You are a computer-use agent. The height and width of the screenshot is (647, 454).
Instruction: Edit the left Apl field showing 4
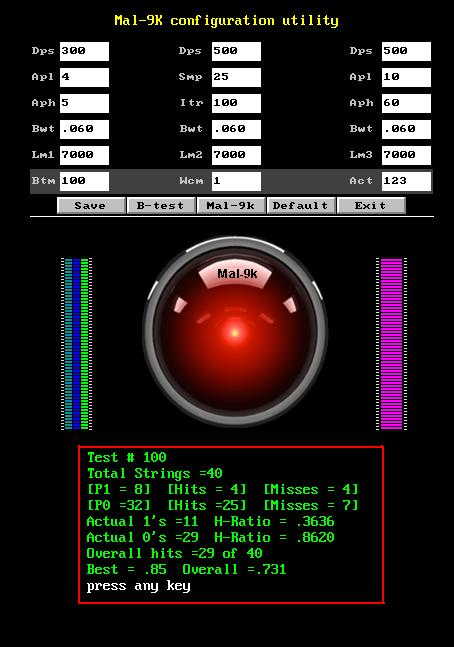pos(84,77)
